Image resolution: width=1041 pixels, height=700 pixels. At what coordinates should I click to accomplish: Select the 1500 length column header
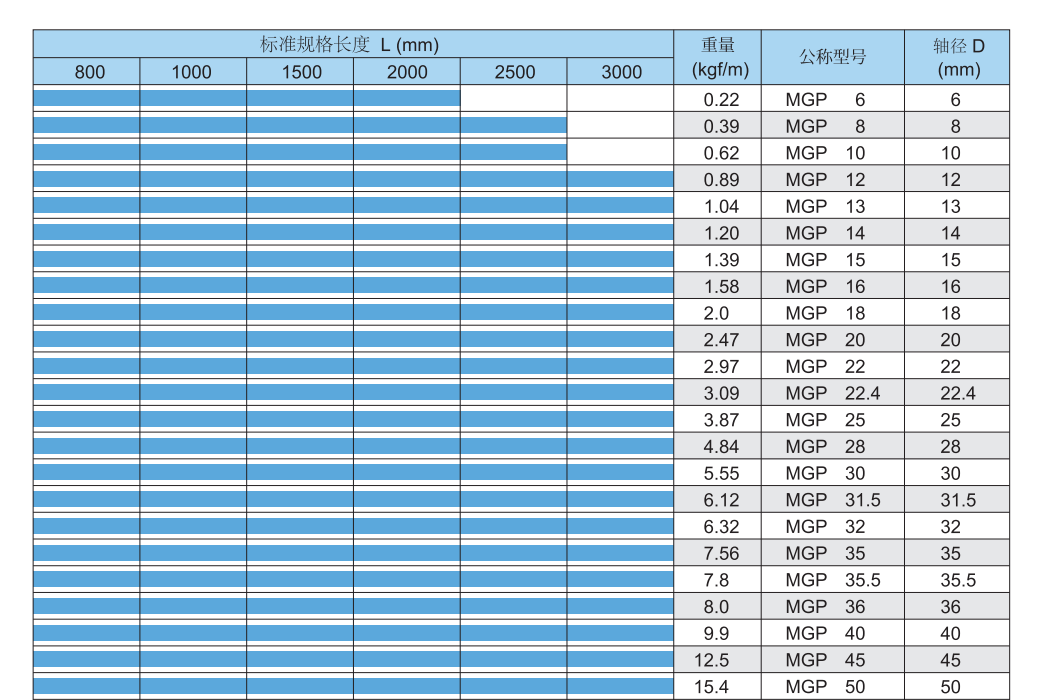click(300, 72)
